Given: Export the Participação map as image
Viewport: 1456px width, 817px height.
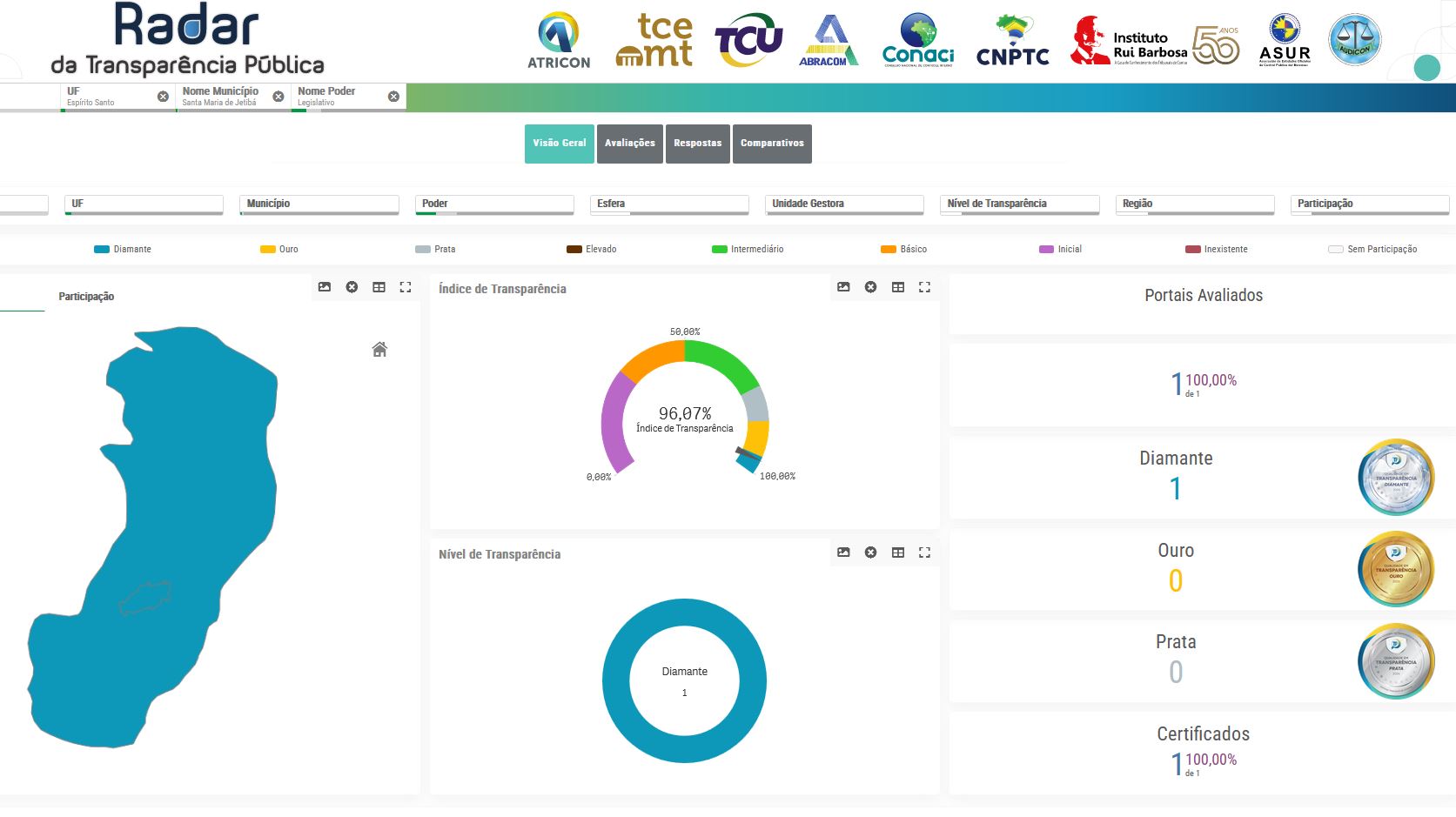Looking at the screenshot, I should coord(325,287).
